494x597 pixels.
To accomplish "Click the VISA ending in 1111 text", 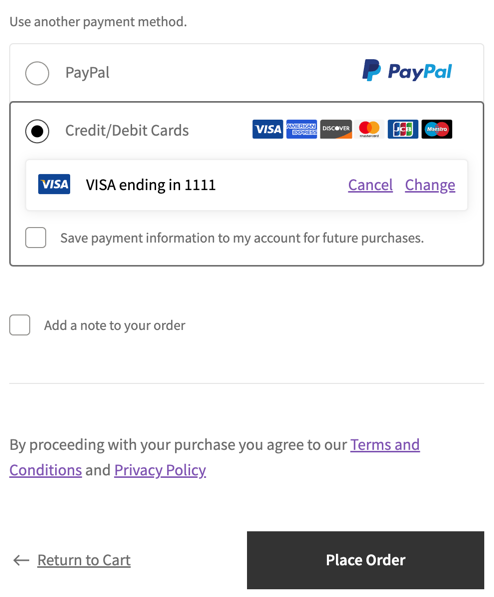I will [x=151, y=185].
